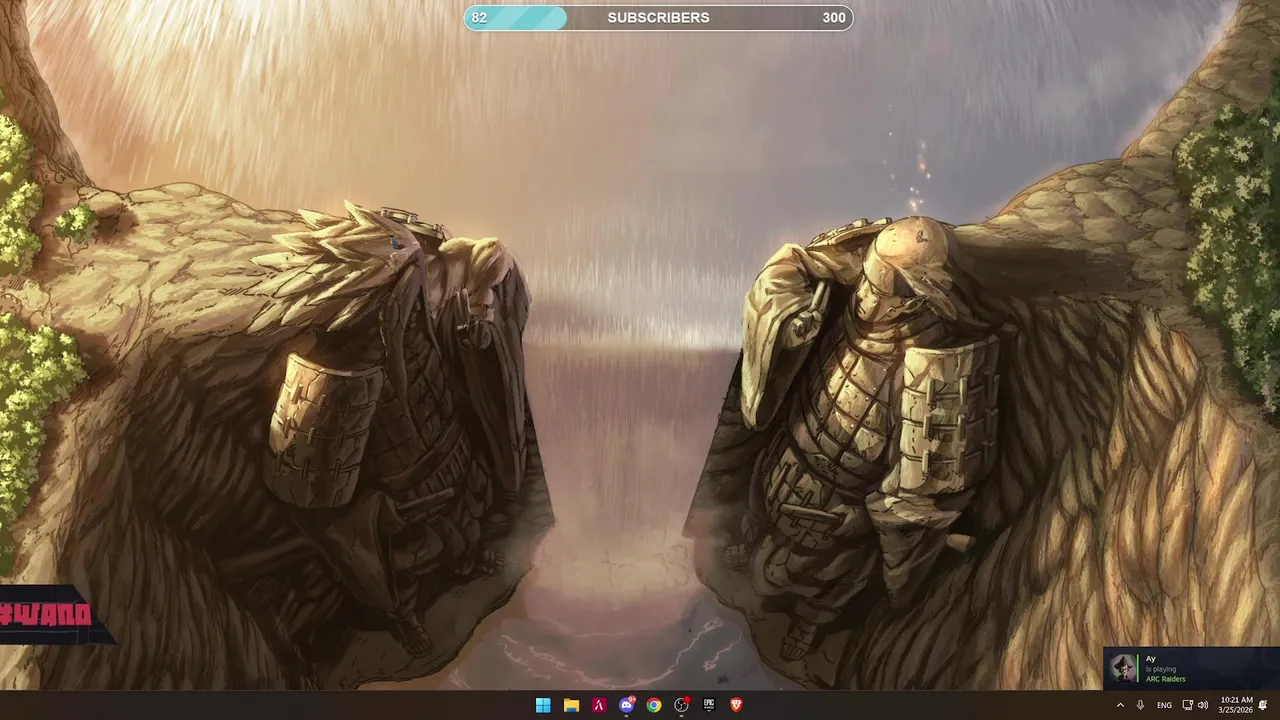Click the Steam notification avatar thumbnail
The height and width of the screenshot is (720, 1280).
1123,669
